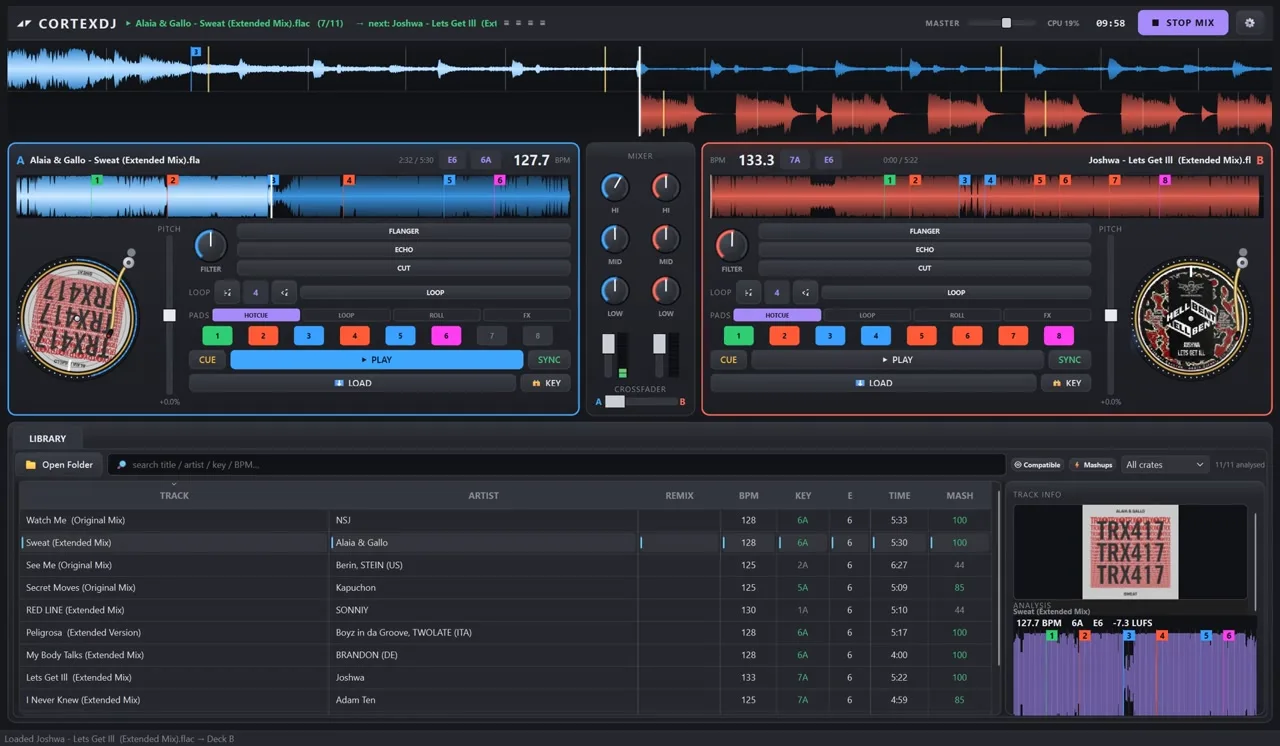Halve the loop length on Deck A
Viewport: 1280px width, 746px height.
tap(228, 293)
